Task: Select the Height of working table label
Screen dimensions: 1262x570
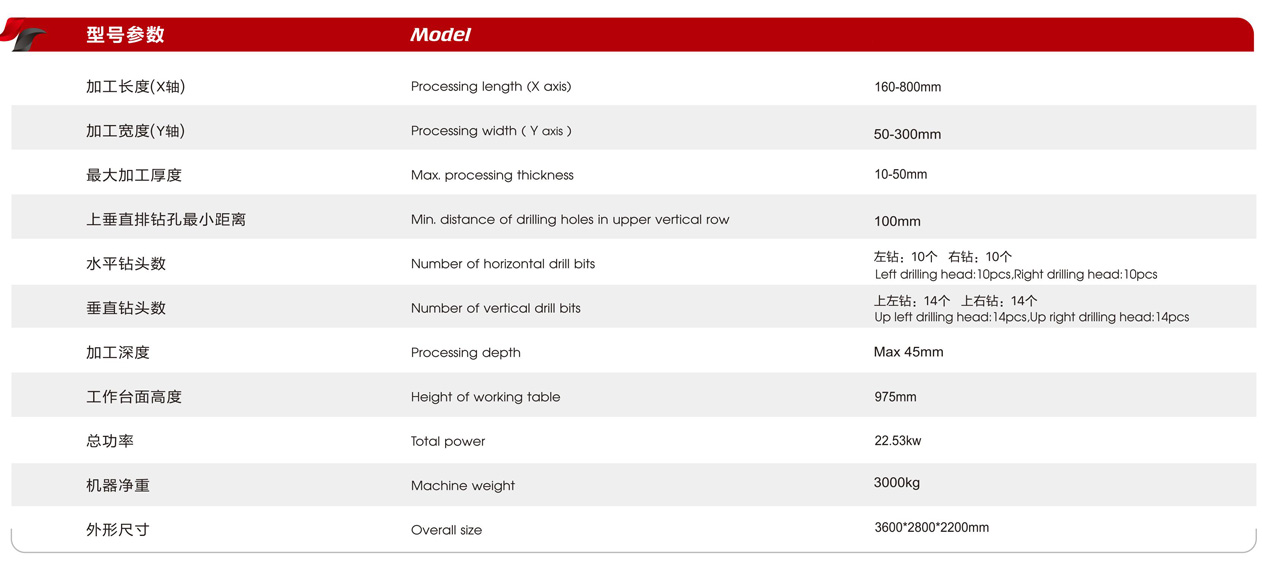Action: (x=485, y=397)
